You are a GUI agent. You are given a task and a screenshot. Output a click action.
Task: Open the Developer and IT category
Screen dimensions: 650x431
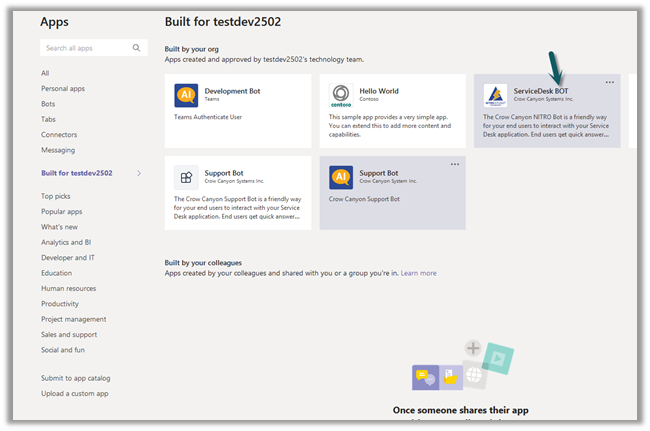tap(68, 257)
